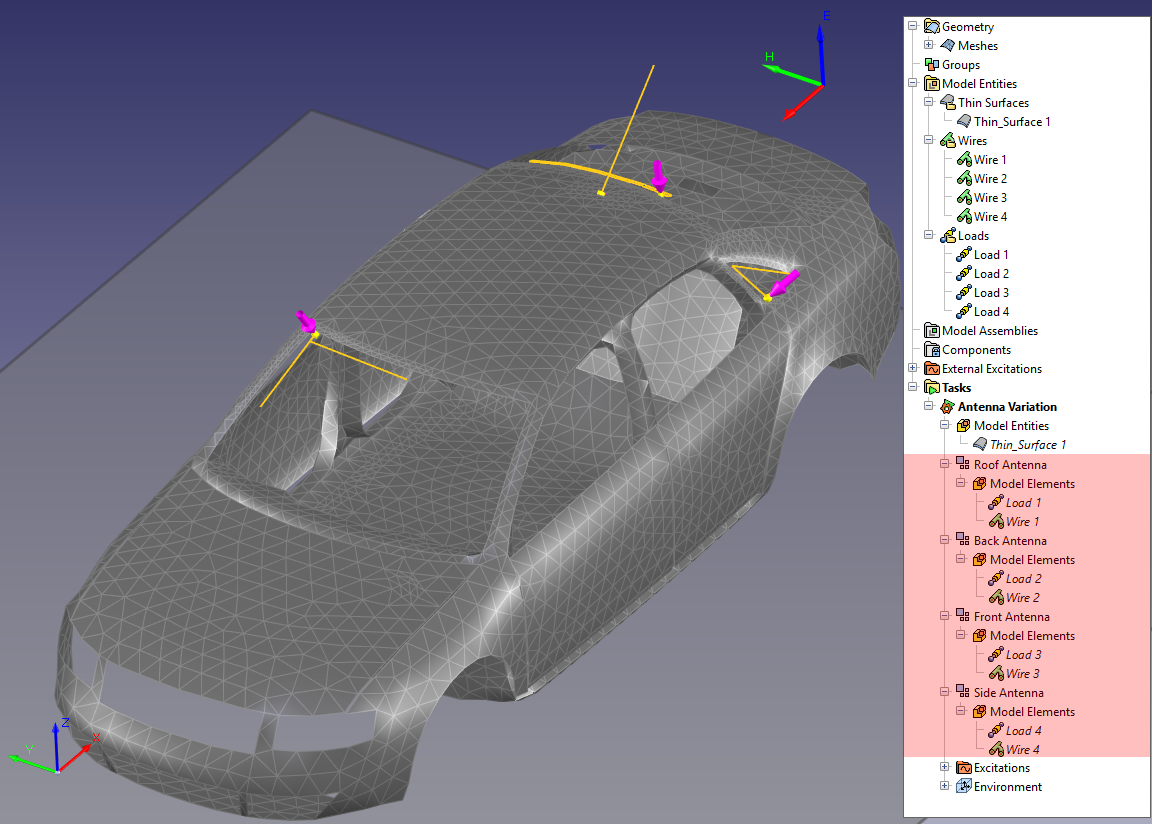Expand the External Excitations node

(913, 368)
